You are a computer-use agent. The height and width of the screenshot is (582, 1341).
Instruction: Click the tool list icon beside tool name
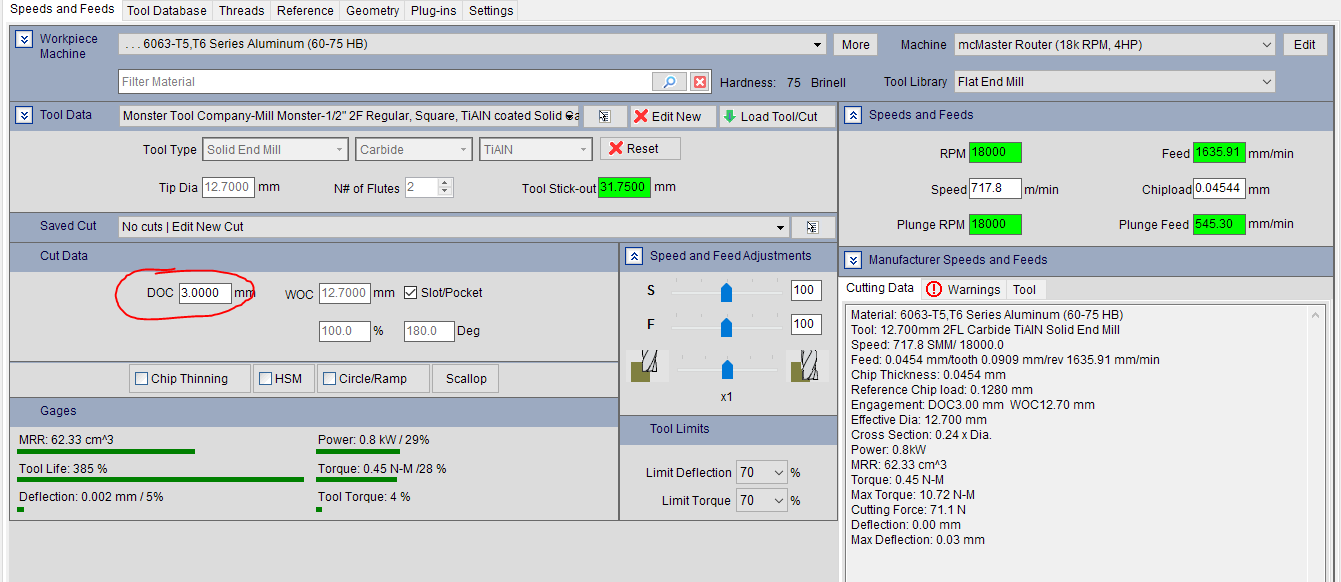604,116
